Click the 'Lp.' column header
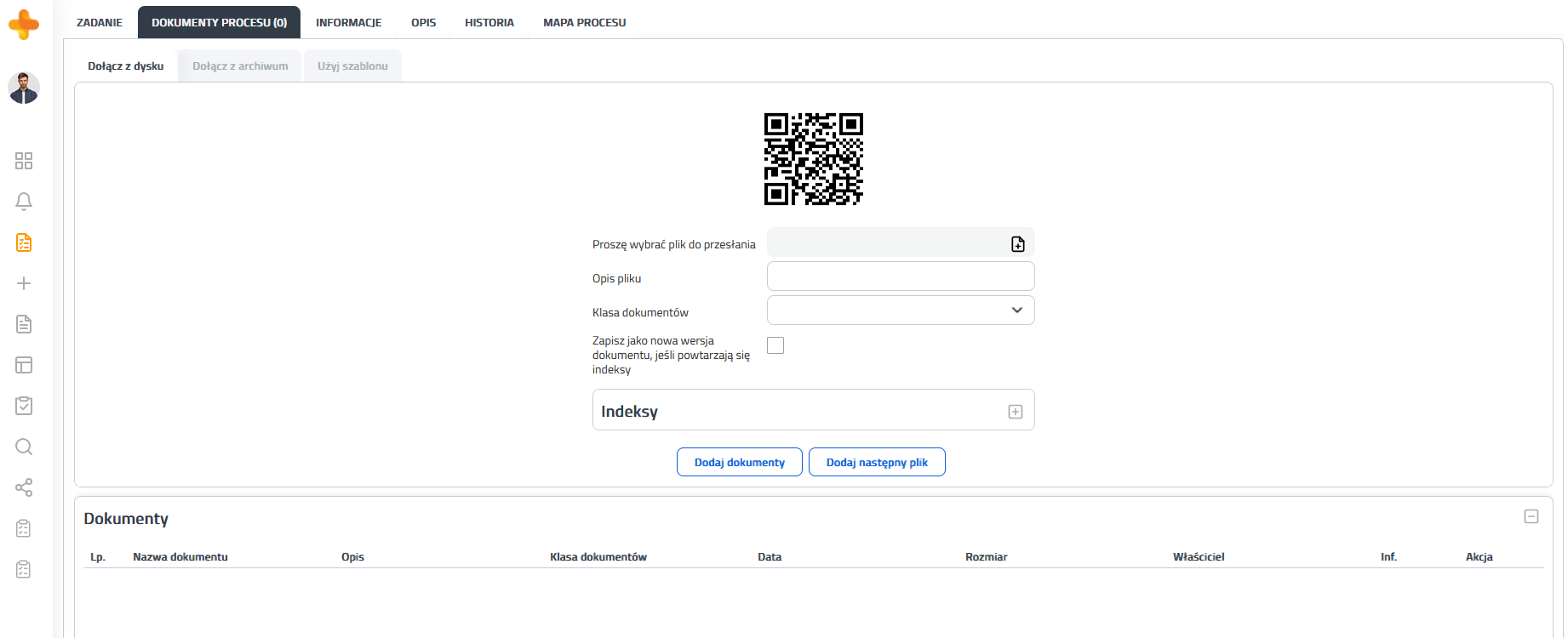Viewport: 1568px width, 638px height. 98,557
